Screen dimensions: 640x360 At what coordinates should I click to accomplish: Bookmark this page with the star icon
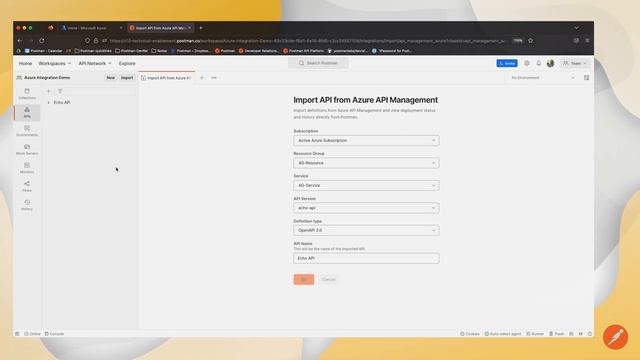pos(531,40)
